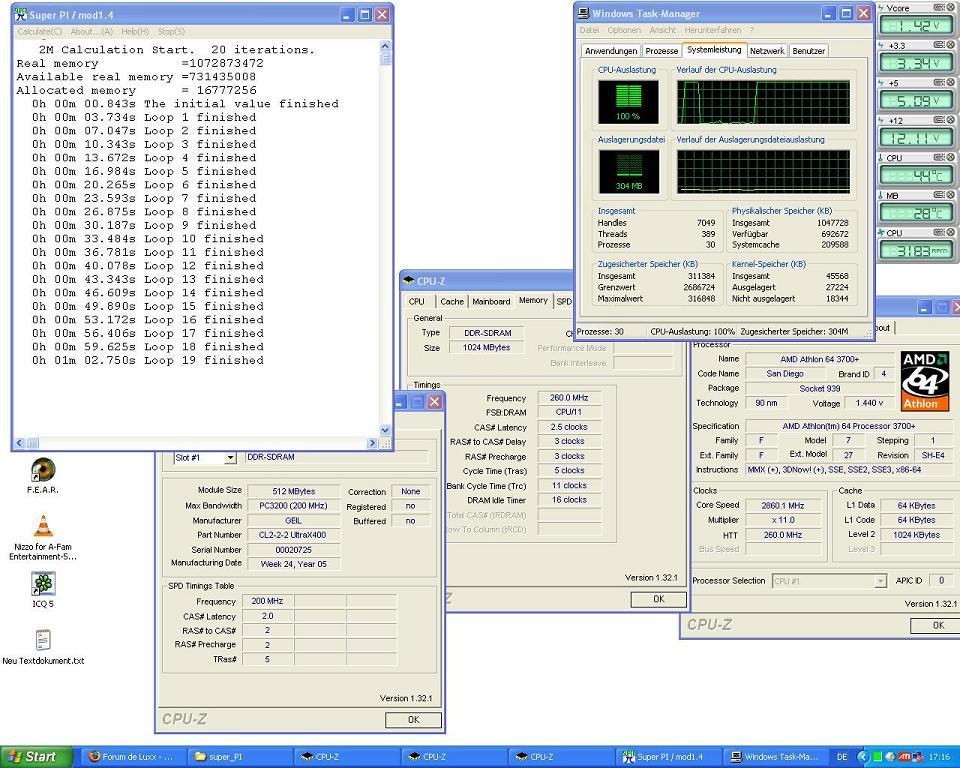960x768 pixels.
Task: Open Optionen menu in Task-Manager
Action: point(624,30)
